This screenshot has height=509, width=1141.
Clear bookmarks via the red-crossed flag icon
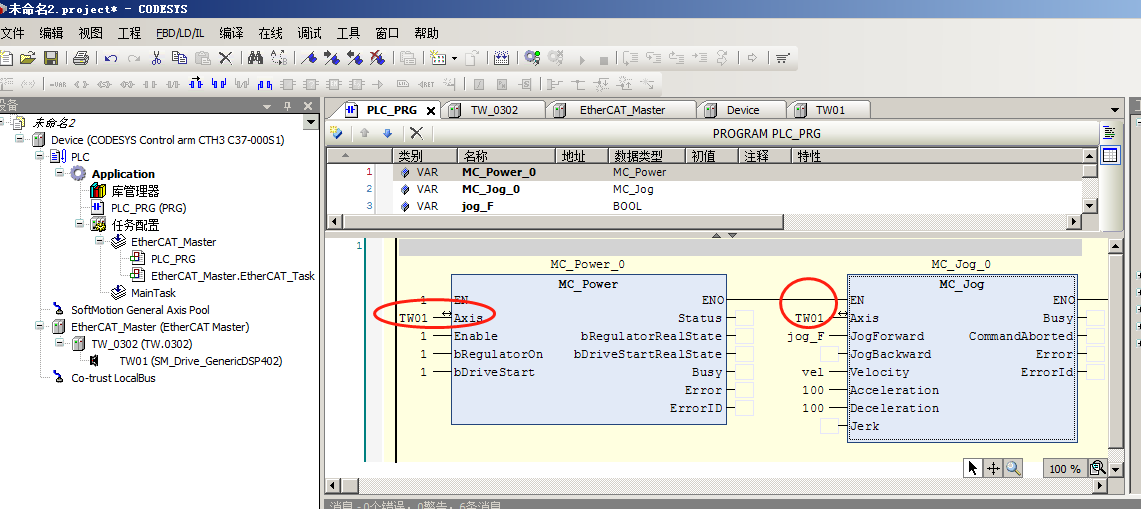click(x=377, y=58)
